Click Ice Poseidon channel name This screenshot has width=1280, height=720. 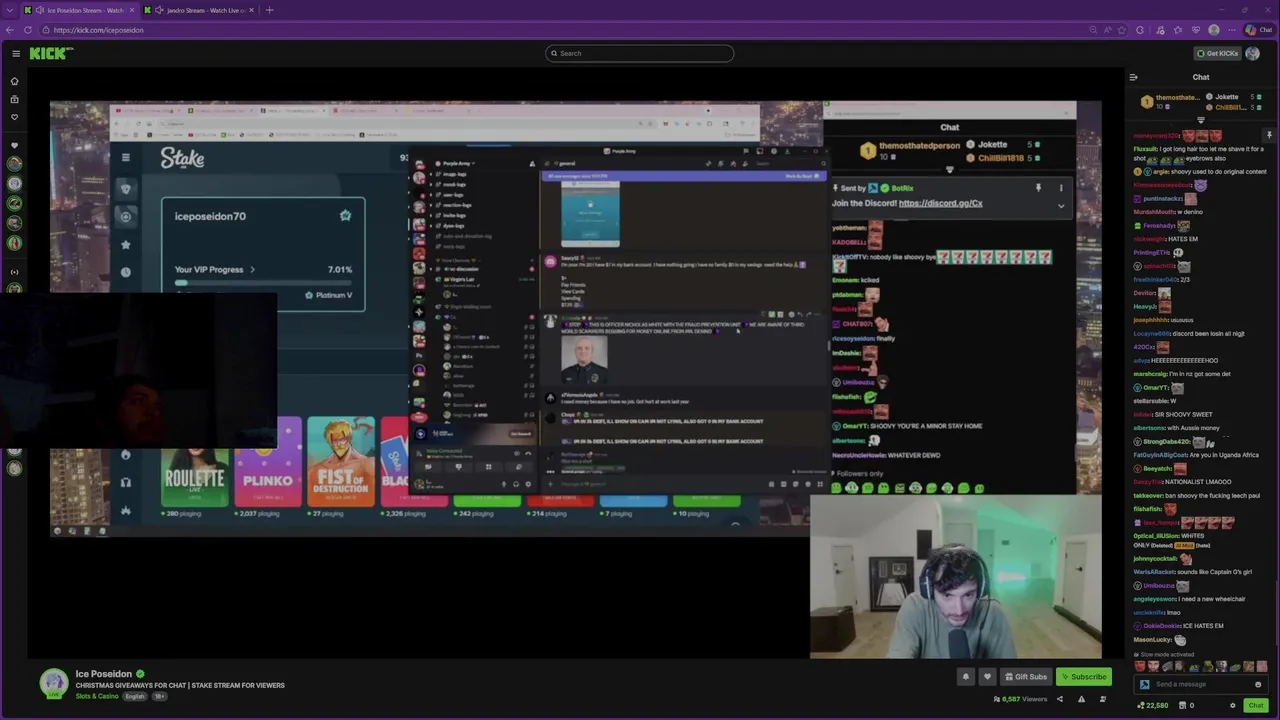tap(104, 674)
